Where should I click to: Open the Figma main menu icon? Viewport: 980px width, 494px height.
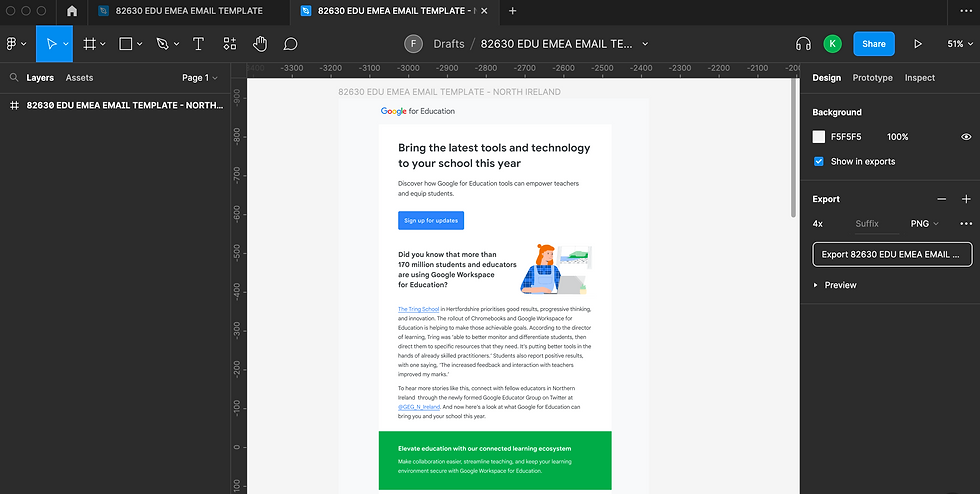click(x=11, y=44)
